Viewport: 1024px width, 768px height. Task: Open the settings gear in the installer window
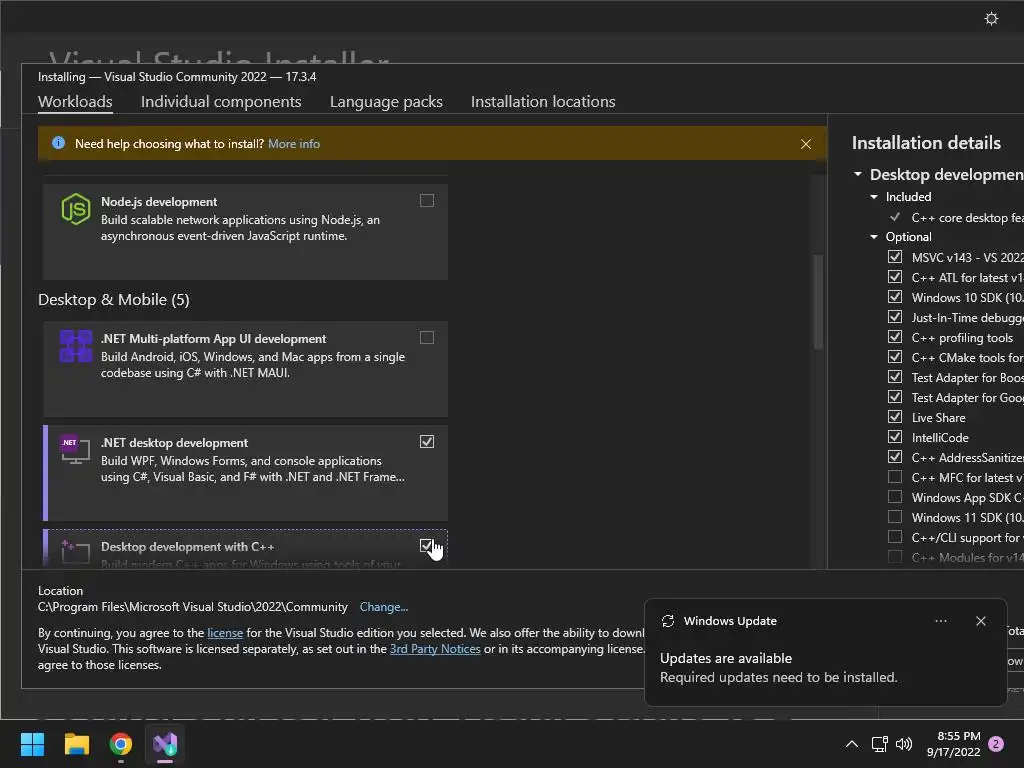(x=991, y=19)
